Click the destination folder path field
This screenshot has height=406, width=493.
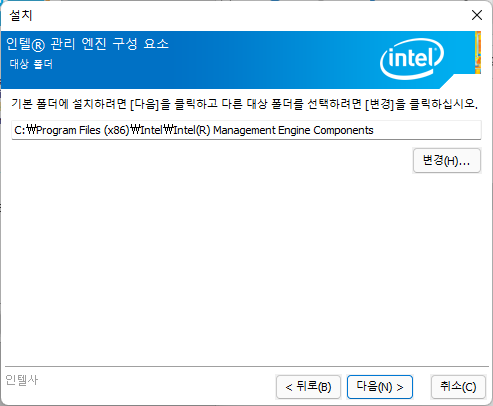[246, 130]
